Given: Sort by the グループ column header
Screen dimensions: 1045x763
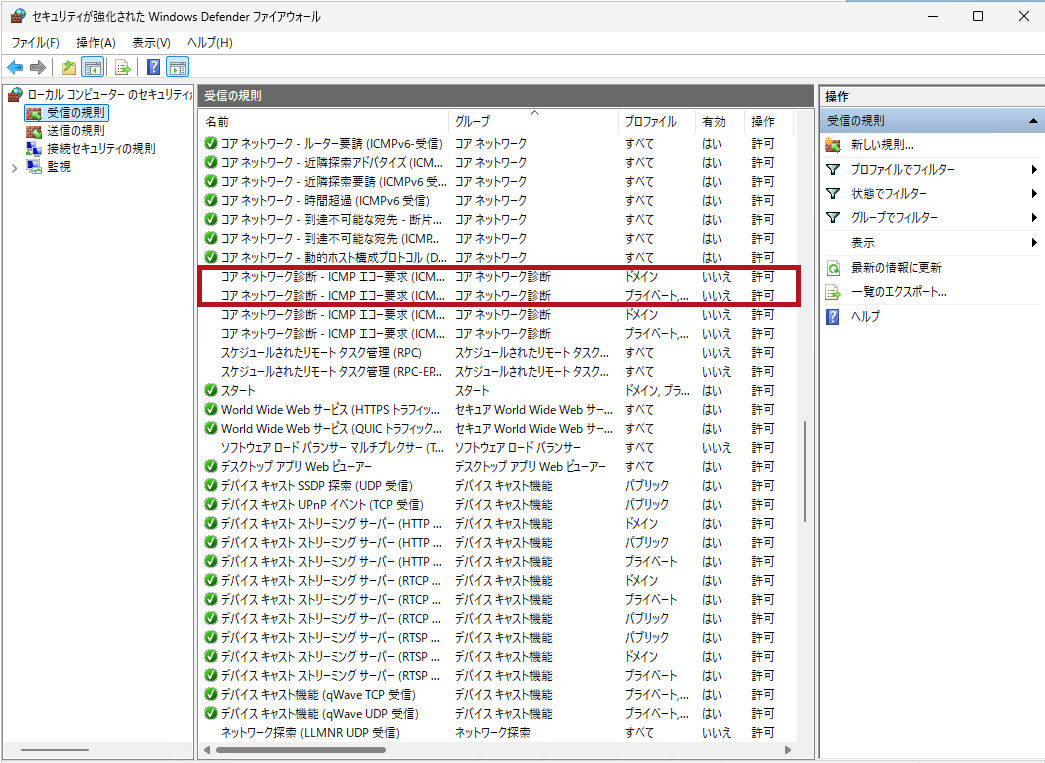Looking at the screenshot, I should (x=533, y=122).
